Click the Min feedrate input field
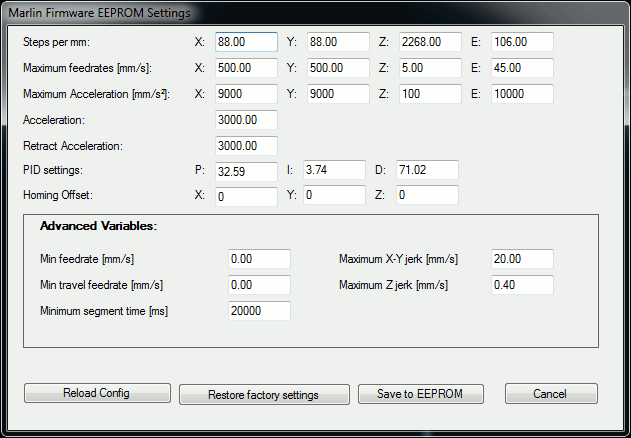The height and width of the screenshot is (438, 631). click(x=260, y=259)
